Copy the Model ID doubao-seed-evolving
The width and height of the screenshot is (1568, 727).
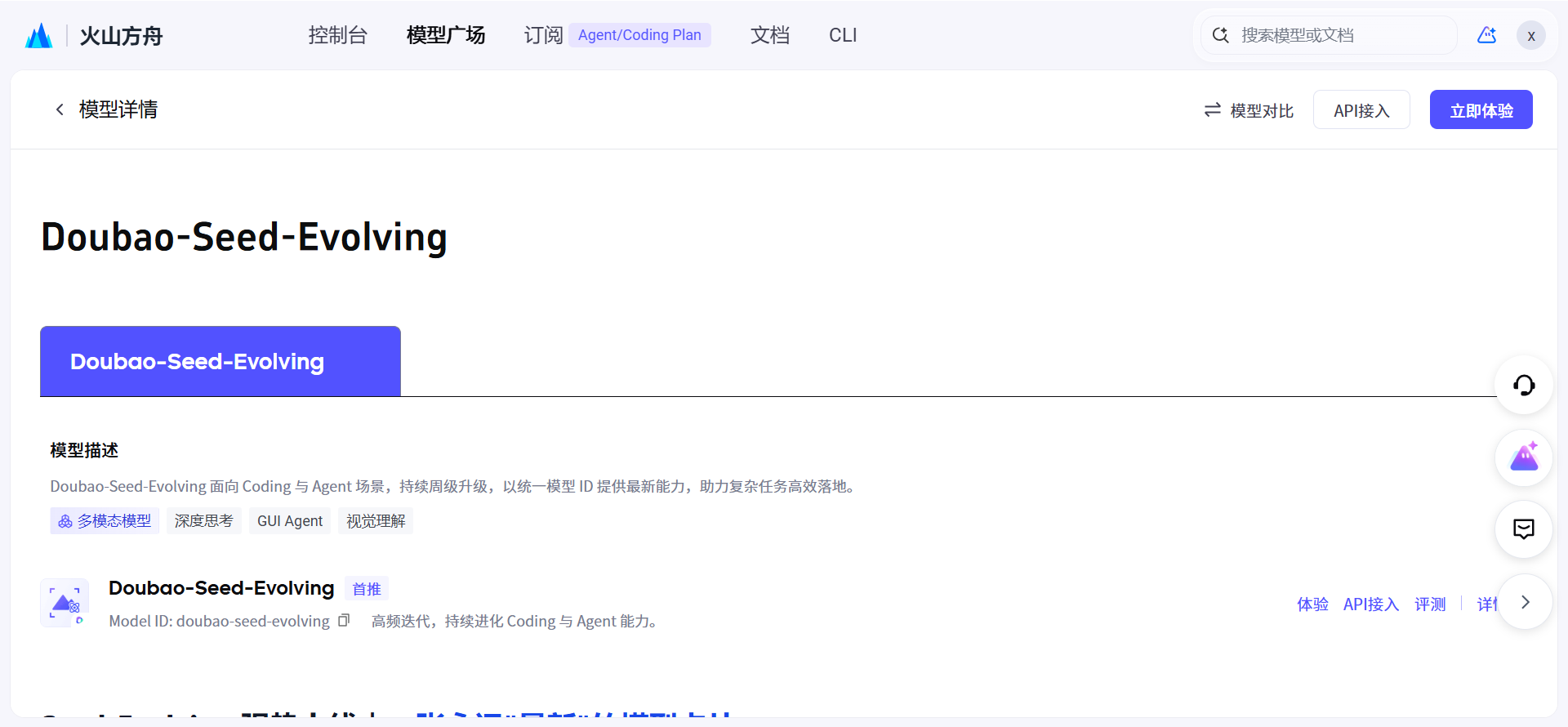coord(344,621)
